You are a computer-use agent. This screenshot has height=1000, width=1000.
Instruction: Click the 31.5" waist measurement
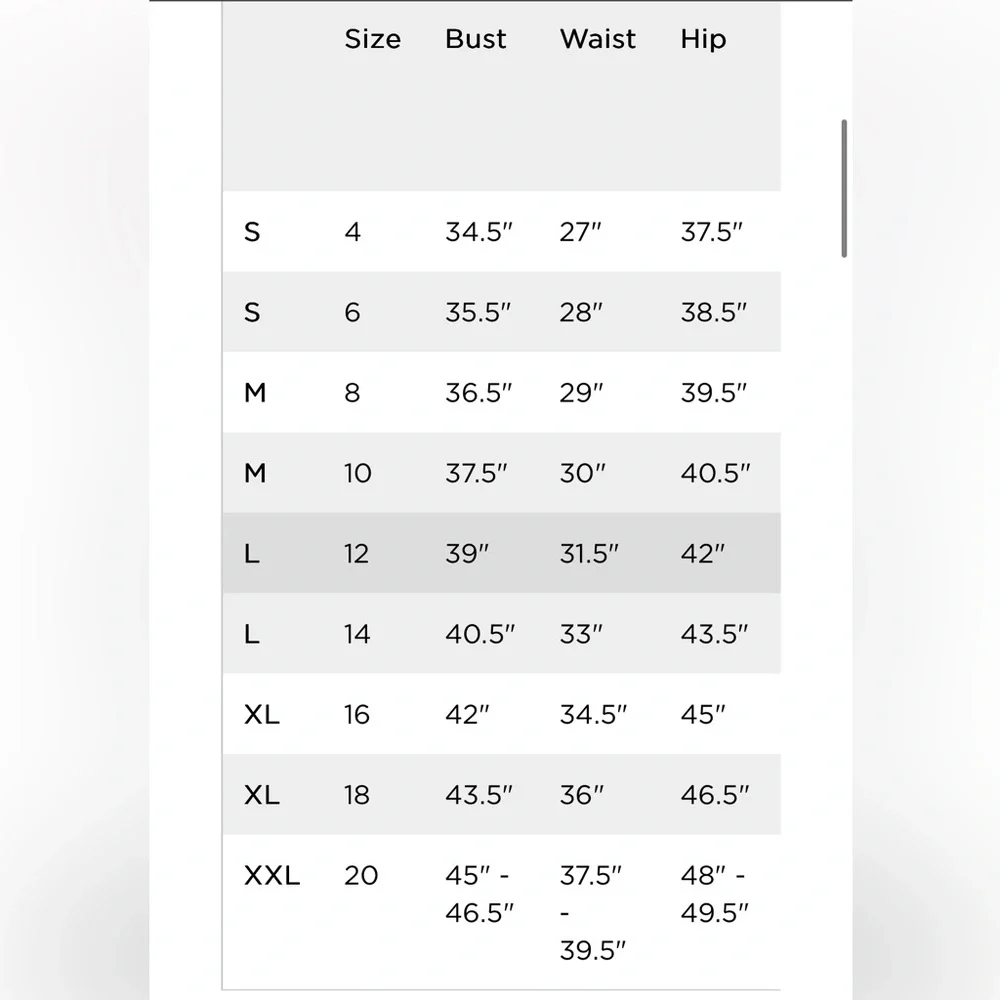pos(589,553)
